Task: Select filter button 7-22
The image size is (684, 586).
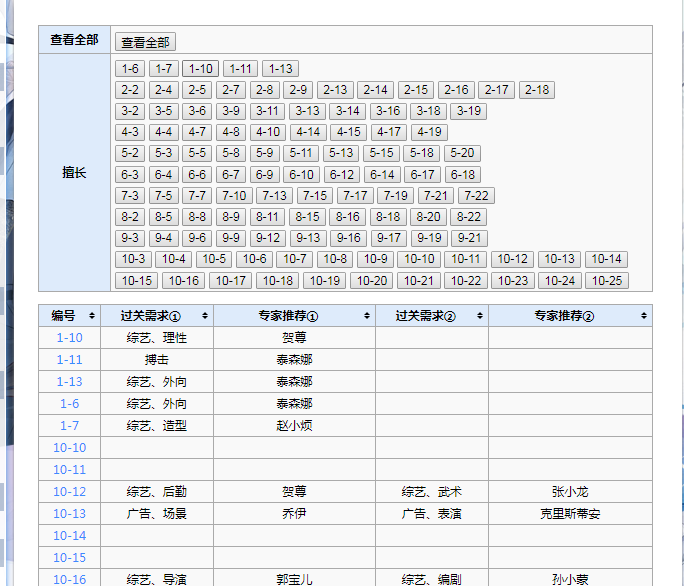Action: (x=476, y=195)
